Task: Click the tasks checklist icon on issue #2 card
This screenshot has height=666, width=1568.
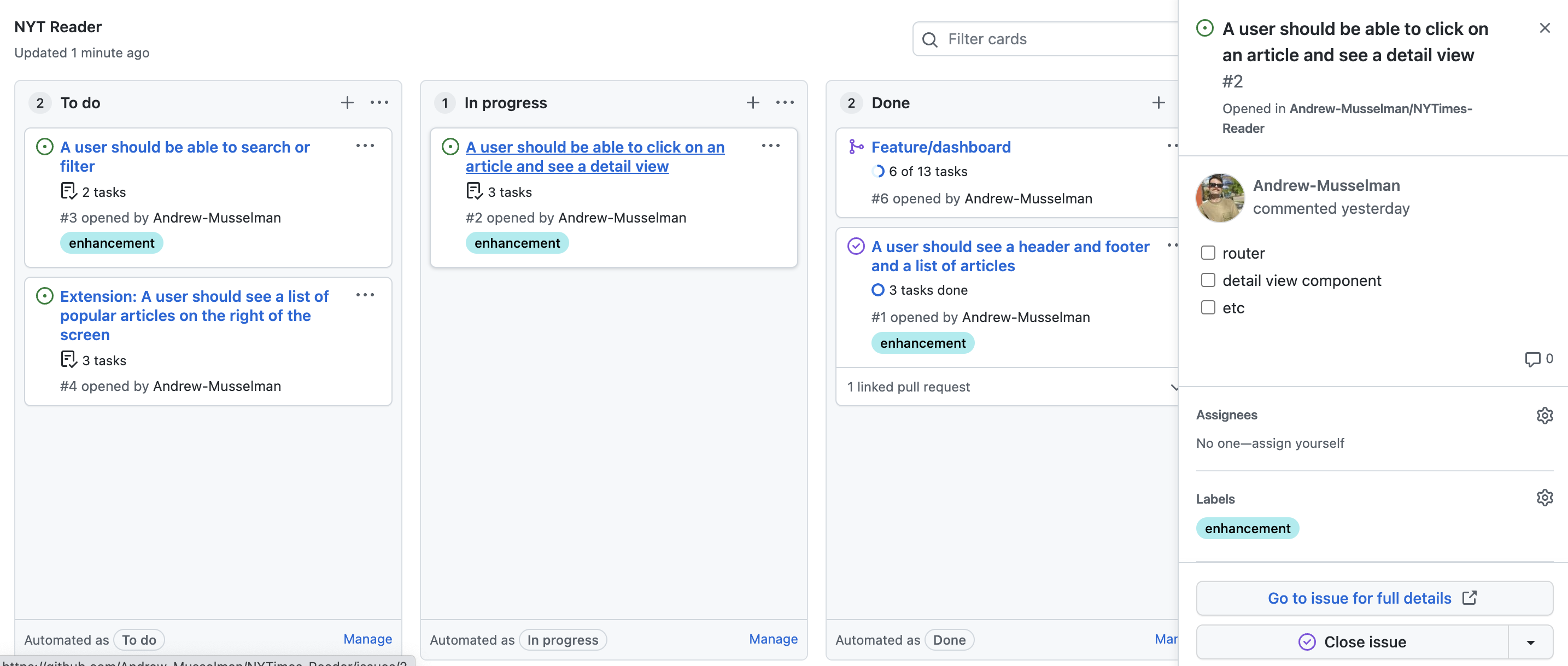Action: (473, 191)
